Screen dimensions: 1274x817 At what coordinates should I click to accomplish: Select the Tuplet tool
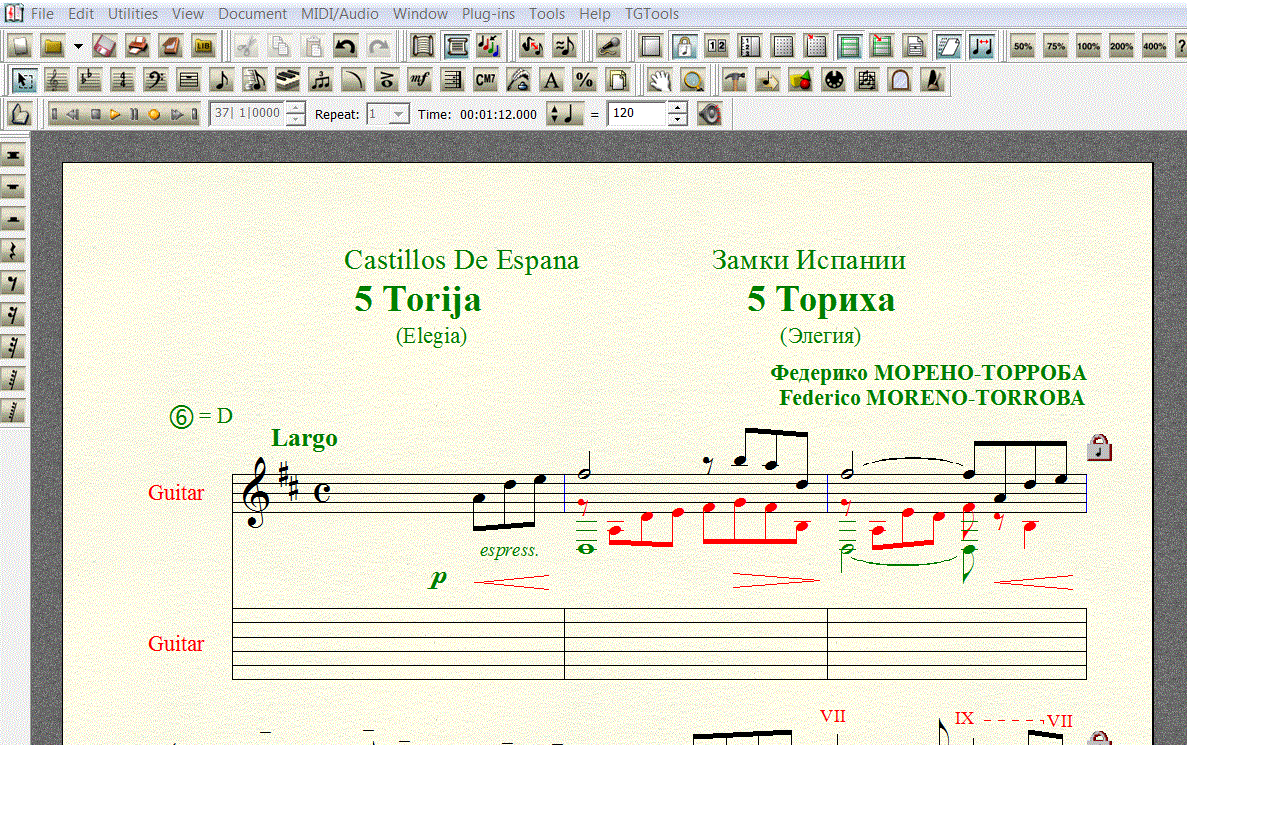pos(320,81)
